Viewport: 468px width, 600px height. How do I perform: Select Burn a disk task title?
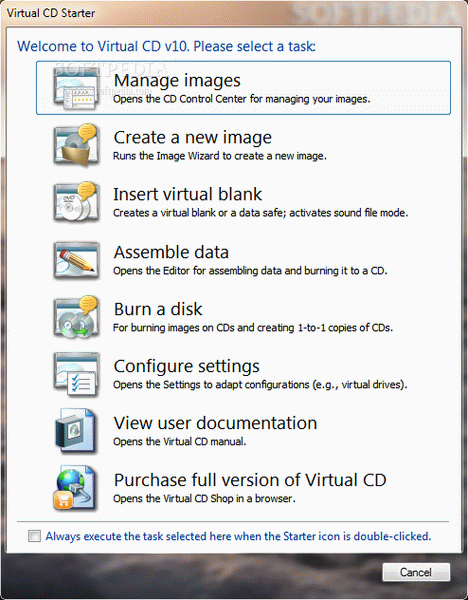point(158,309)
